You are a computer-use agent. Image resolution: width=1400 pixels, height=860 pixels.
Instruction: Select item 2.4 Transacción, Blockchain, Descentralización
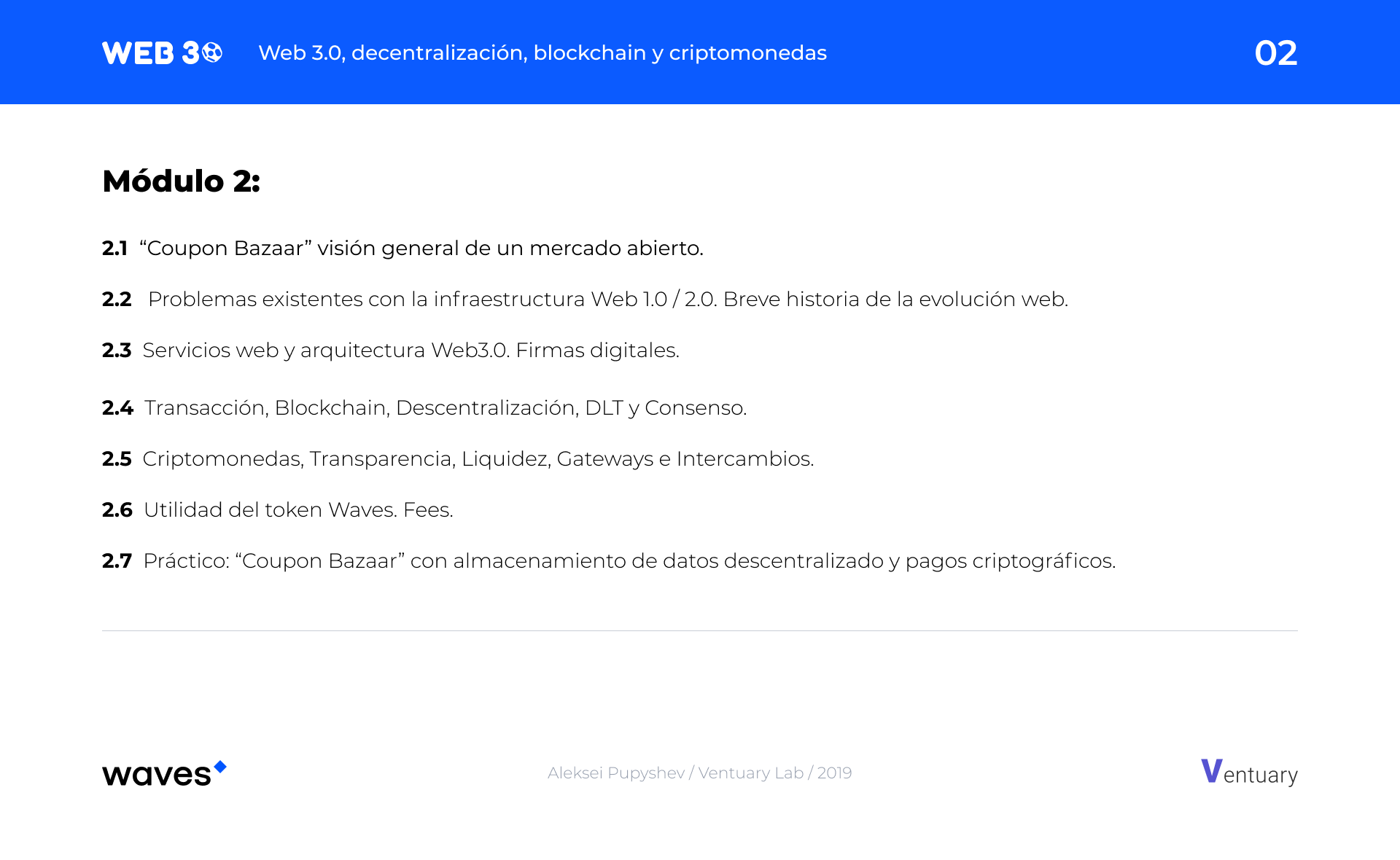point(424,407)
